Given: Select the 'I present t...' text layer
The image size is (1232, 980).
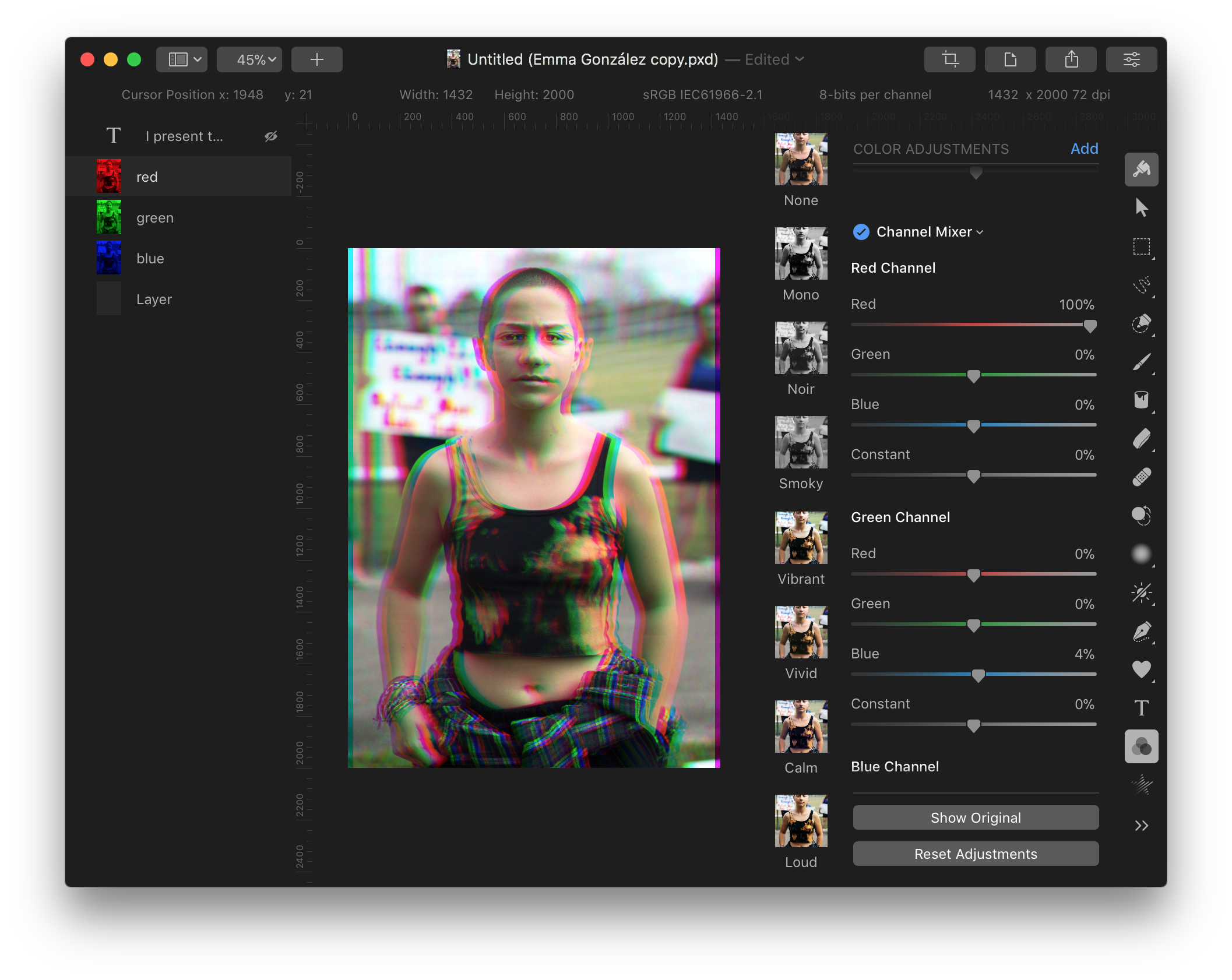Looking at the screenshot, I should point(178,136).
